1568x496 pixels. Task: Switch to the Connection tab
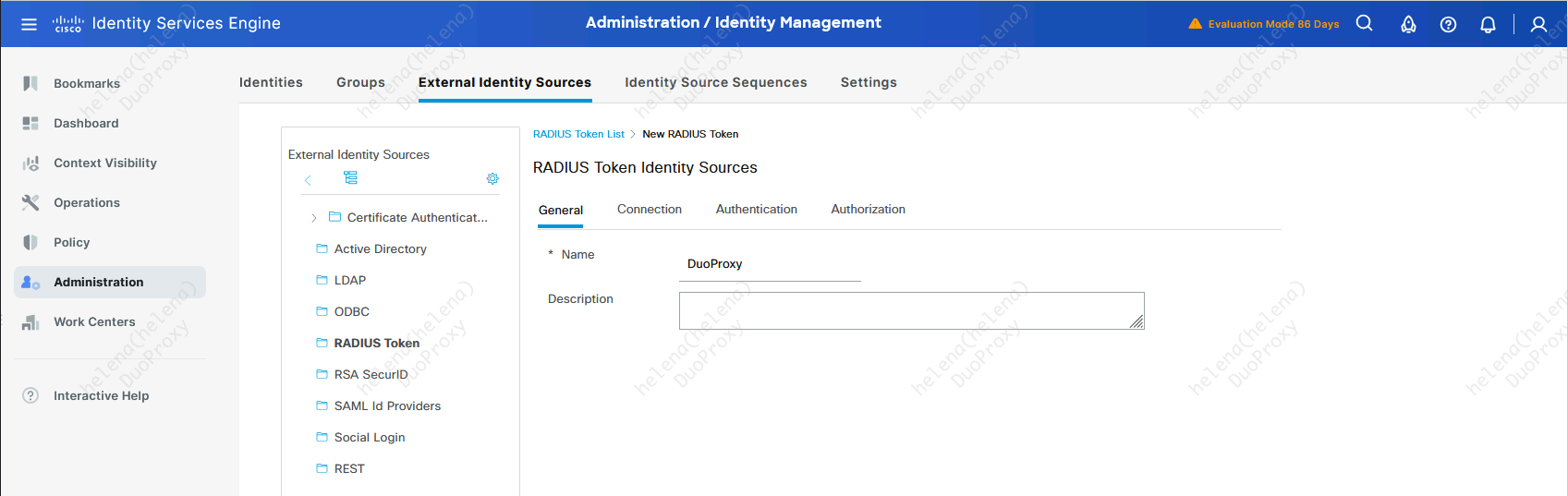[x=649, y=210]
